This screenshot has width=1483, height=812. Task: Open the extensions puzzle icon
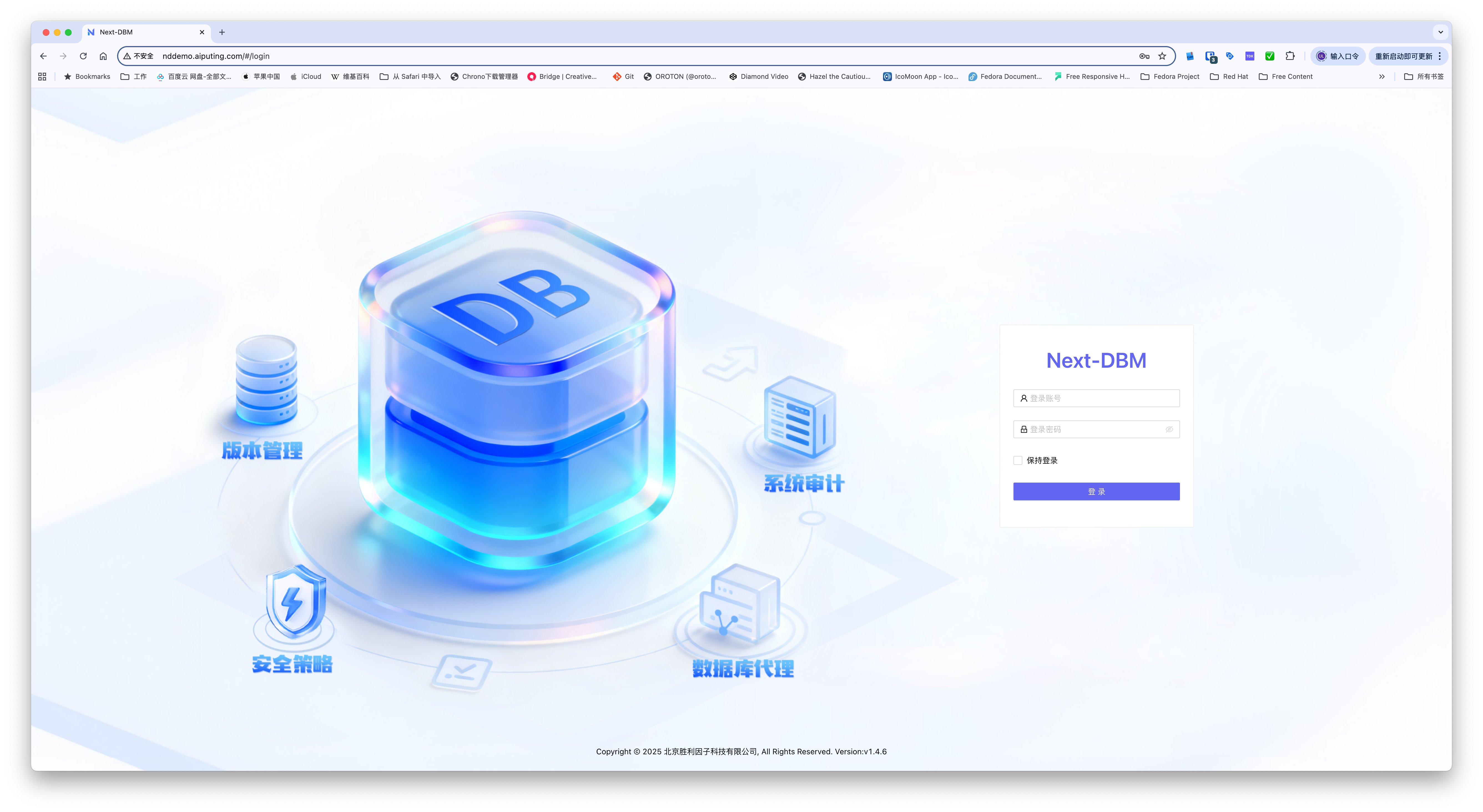[1290, 56]
